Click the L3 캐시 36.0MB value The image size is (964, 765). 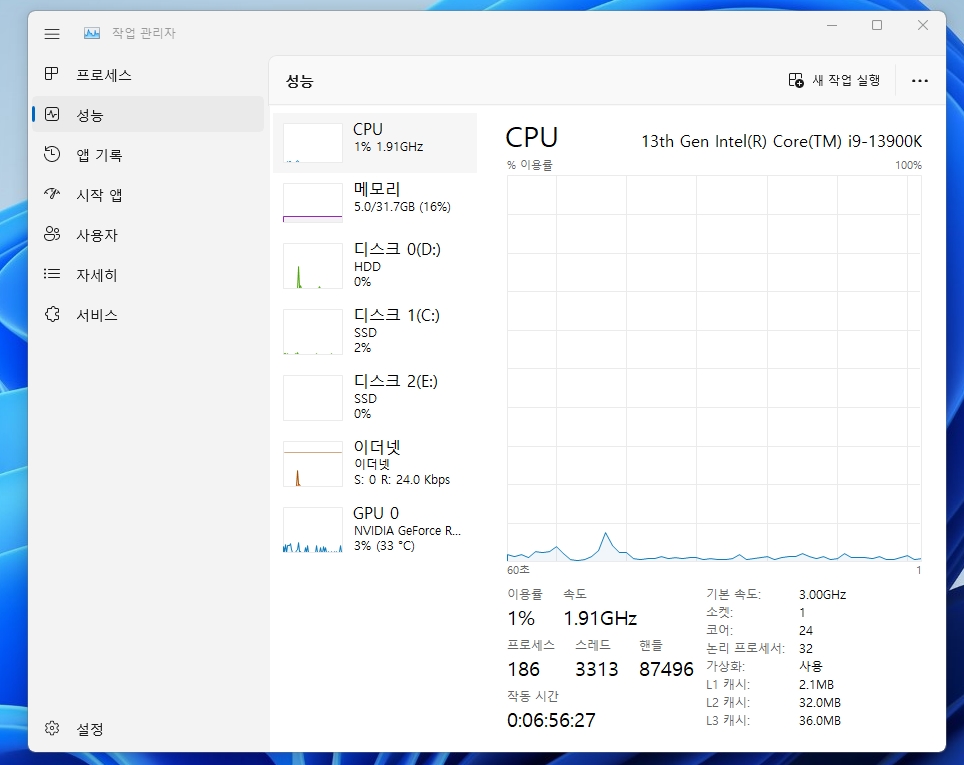(820, 721)
